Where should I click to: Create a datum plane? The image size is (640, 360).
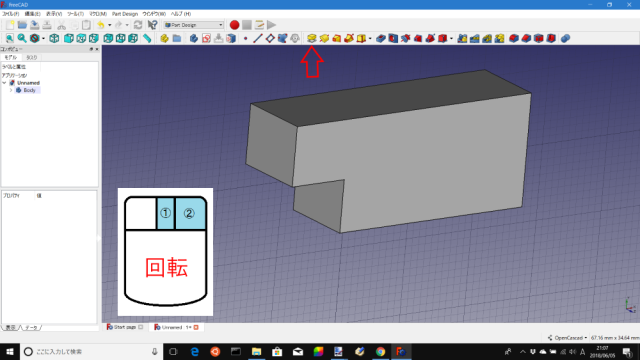pos(270,38)
